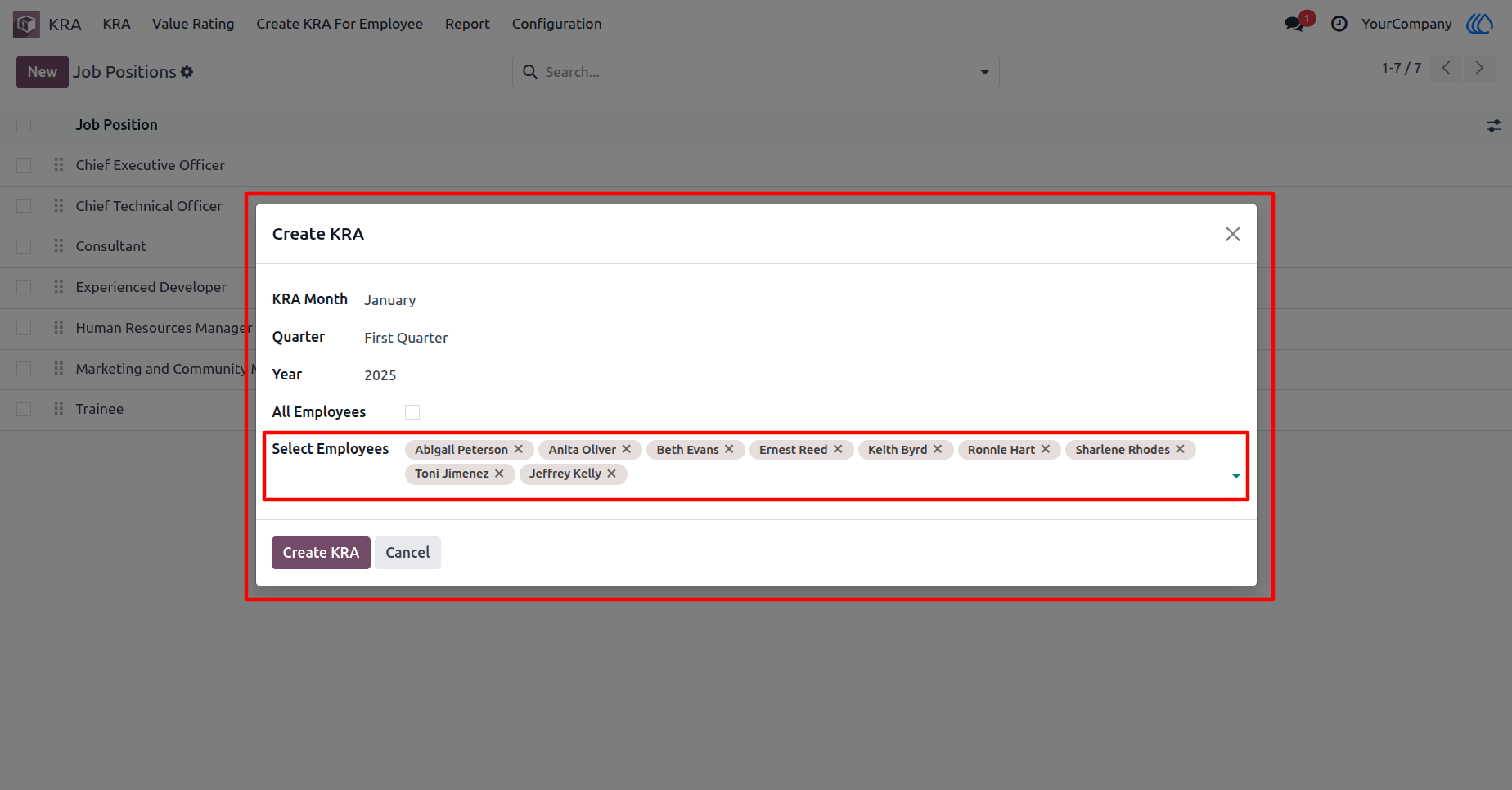Open Create KRA For Employee menu
Viewport: 1512px width, 790px height.
[x=340, y=24]
